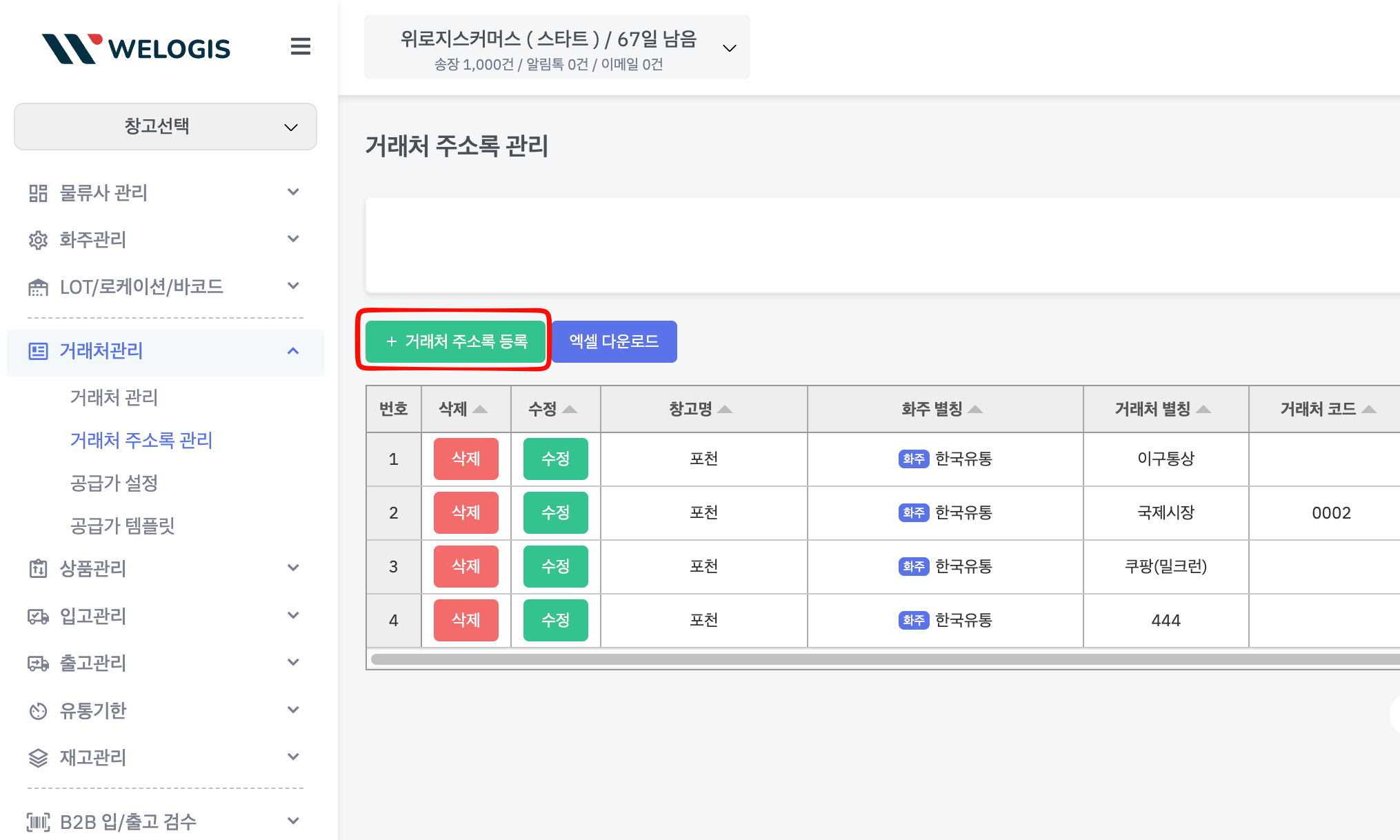Click the hamburger menu icon

(300, 46)
